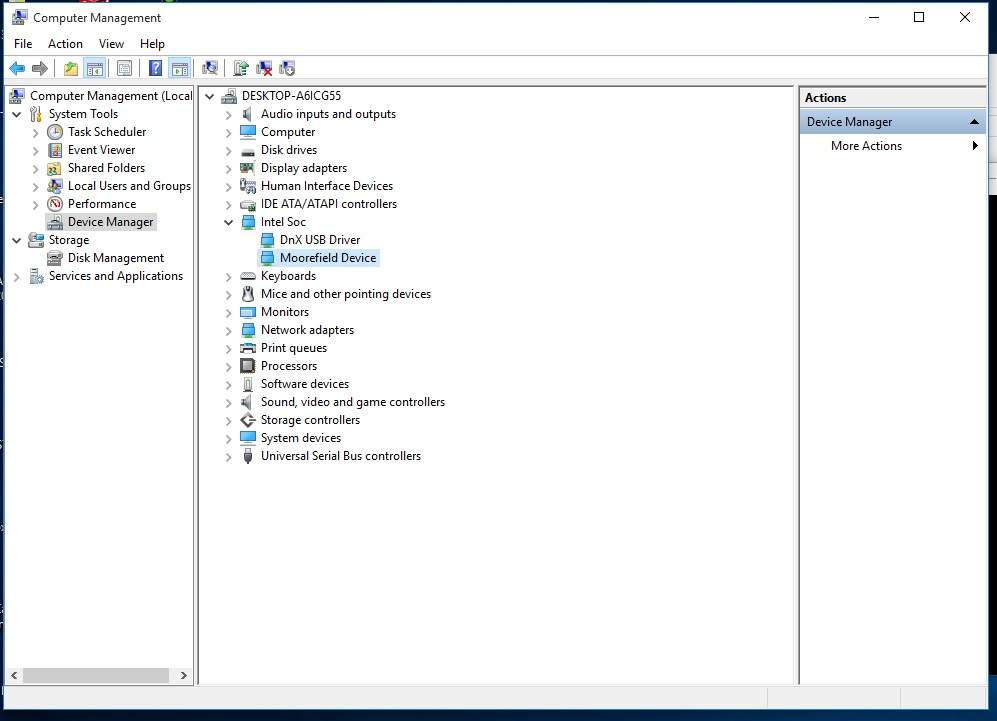Select Disk Management in the left tree

pyautogui.click(x=115, y=258)
